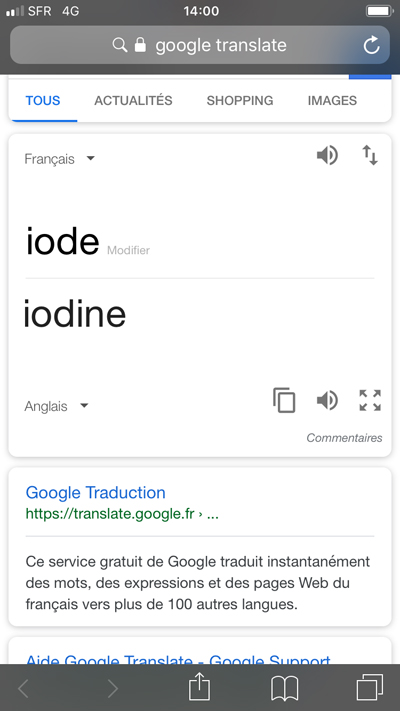Open the Français source language dropdown
The width and height of the screenshot is (400, 711).
coord(59,159)
